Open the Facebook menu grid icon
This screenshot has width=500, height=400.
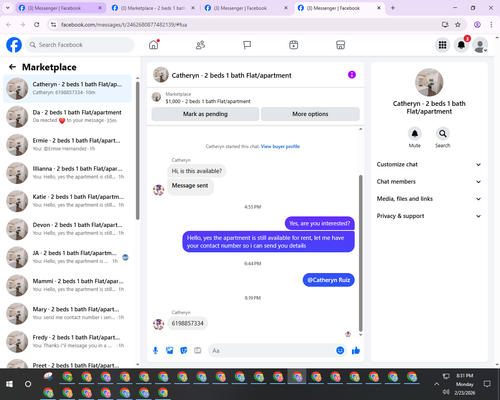coord(442,45)
